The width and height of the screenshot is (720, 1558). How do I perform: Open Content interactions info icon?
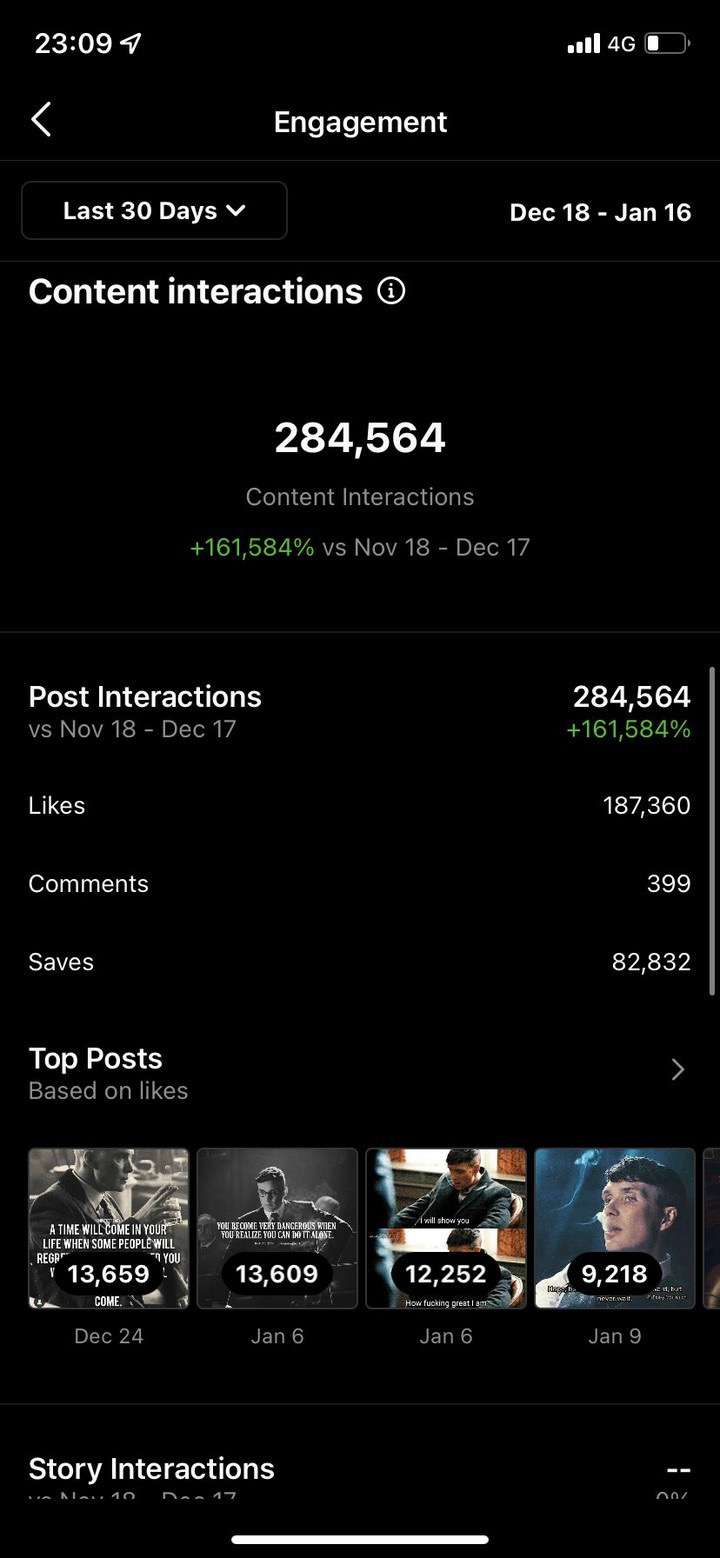(391, 291)
